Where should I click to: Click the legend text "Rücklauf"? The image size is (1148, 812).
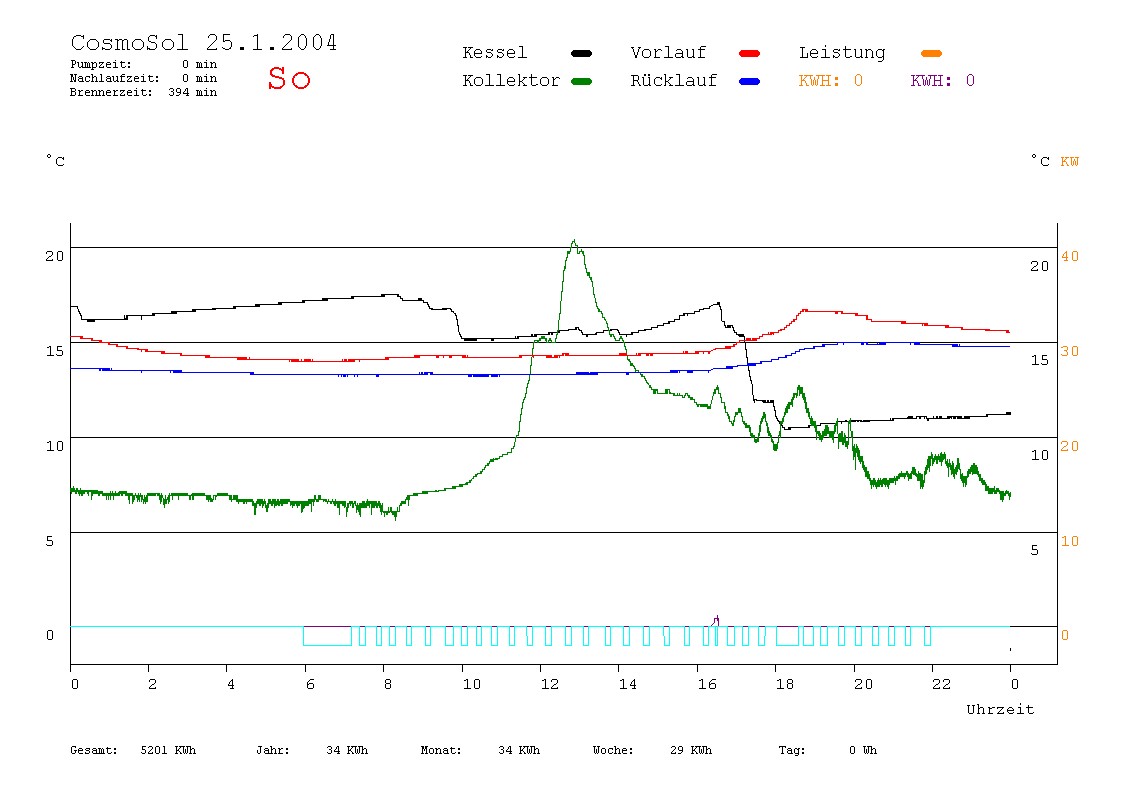[674, 81]
